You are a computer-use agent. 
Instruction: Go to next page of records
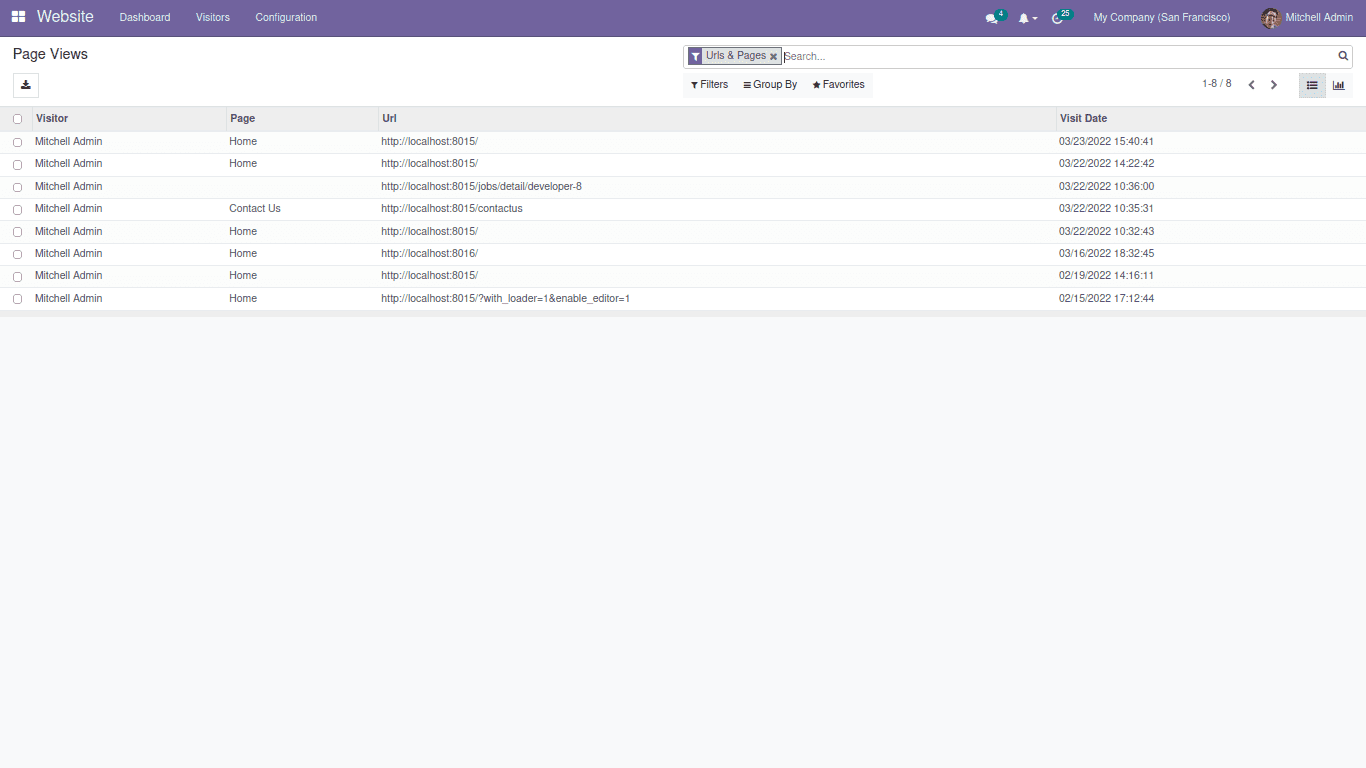pyautogui.click(x=1274, y=85)
